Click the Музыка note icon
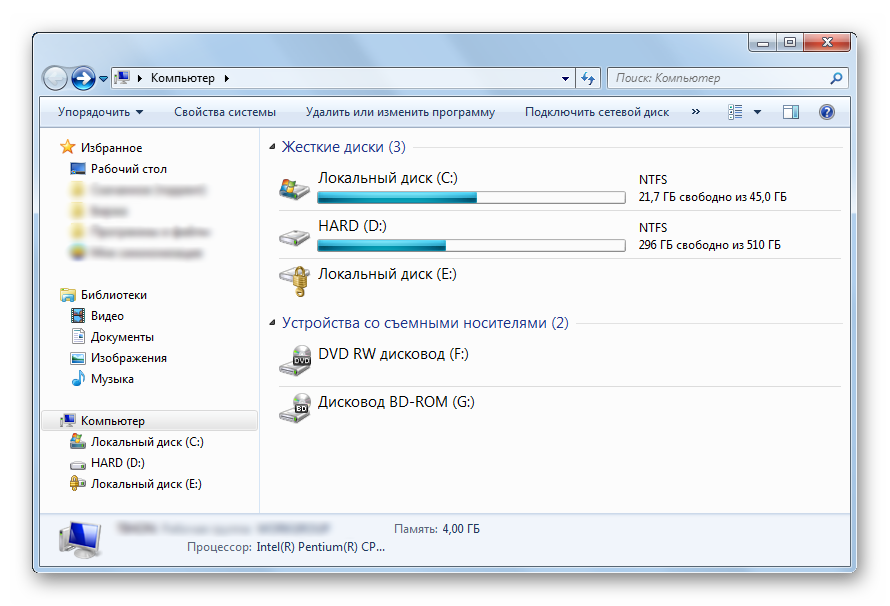Screen dimensions: 890x606 tap(78, 378)
